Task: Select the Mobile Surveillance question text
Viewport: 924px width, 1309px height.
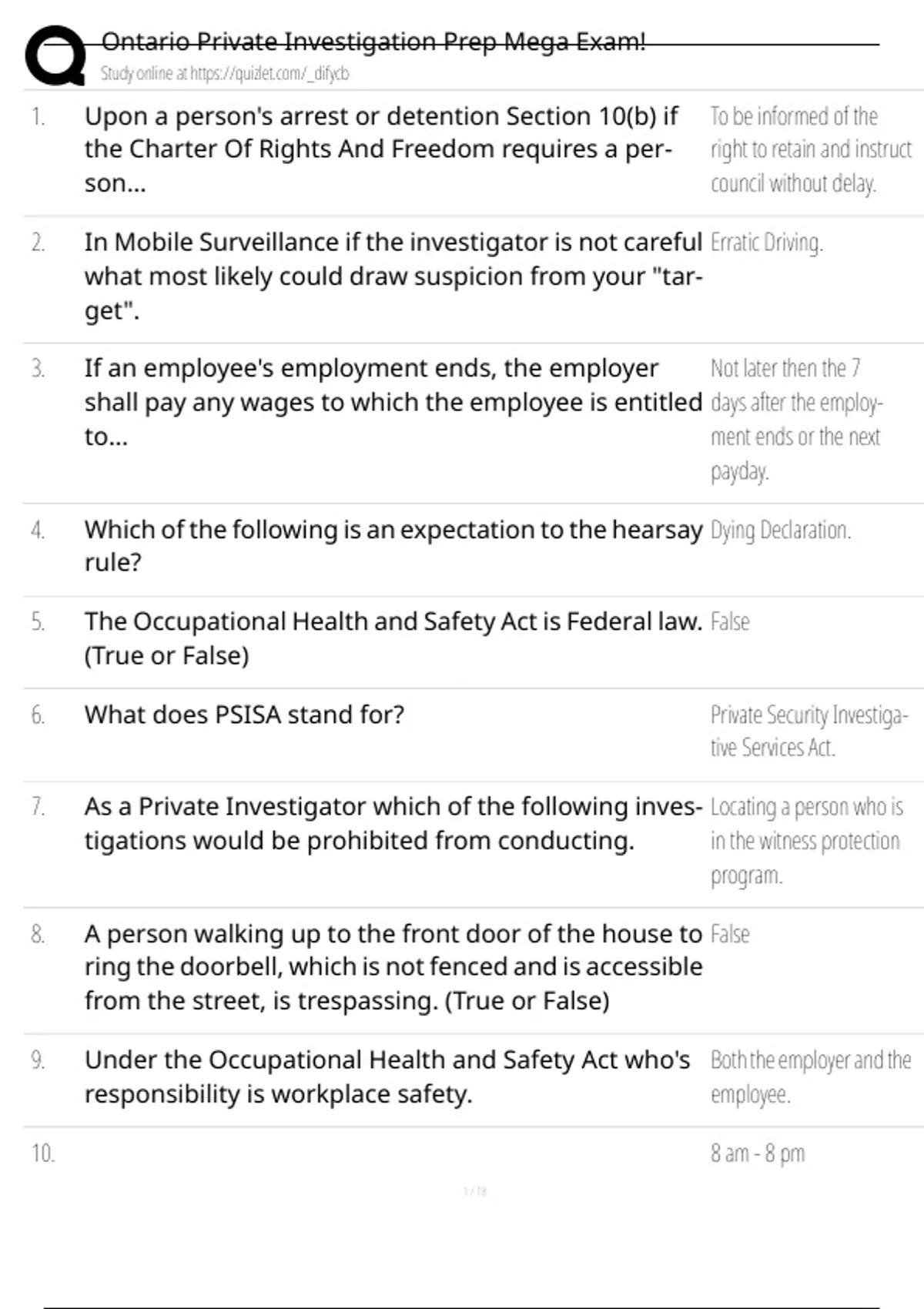Action: 393,276
